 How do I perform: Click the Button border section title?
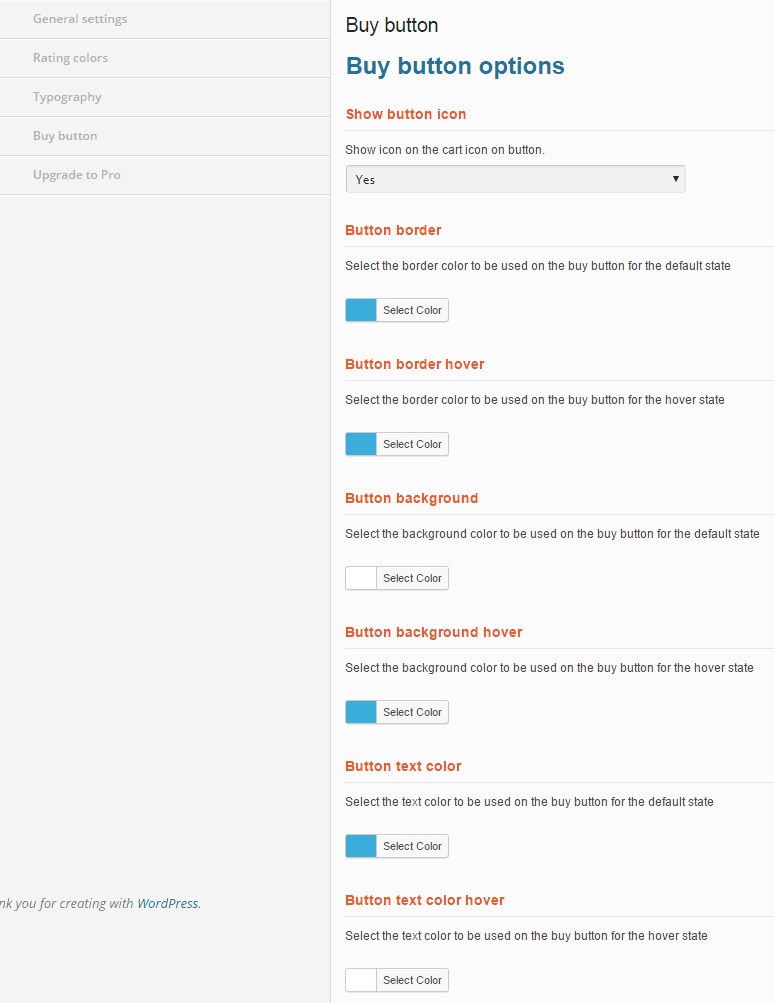point(393,230)
